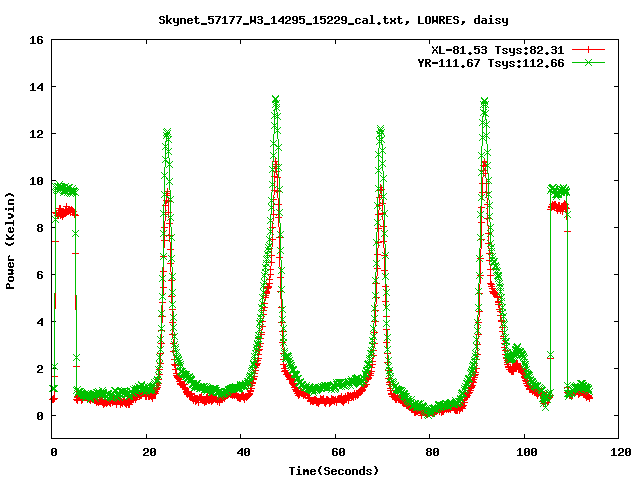Click the 0 tick label on x-axis
Viewport: 640px width, 480px height.
point(52,452)
